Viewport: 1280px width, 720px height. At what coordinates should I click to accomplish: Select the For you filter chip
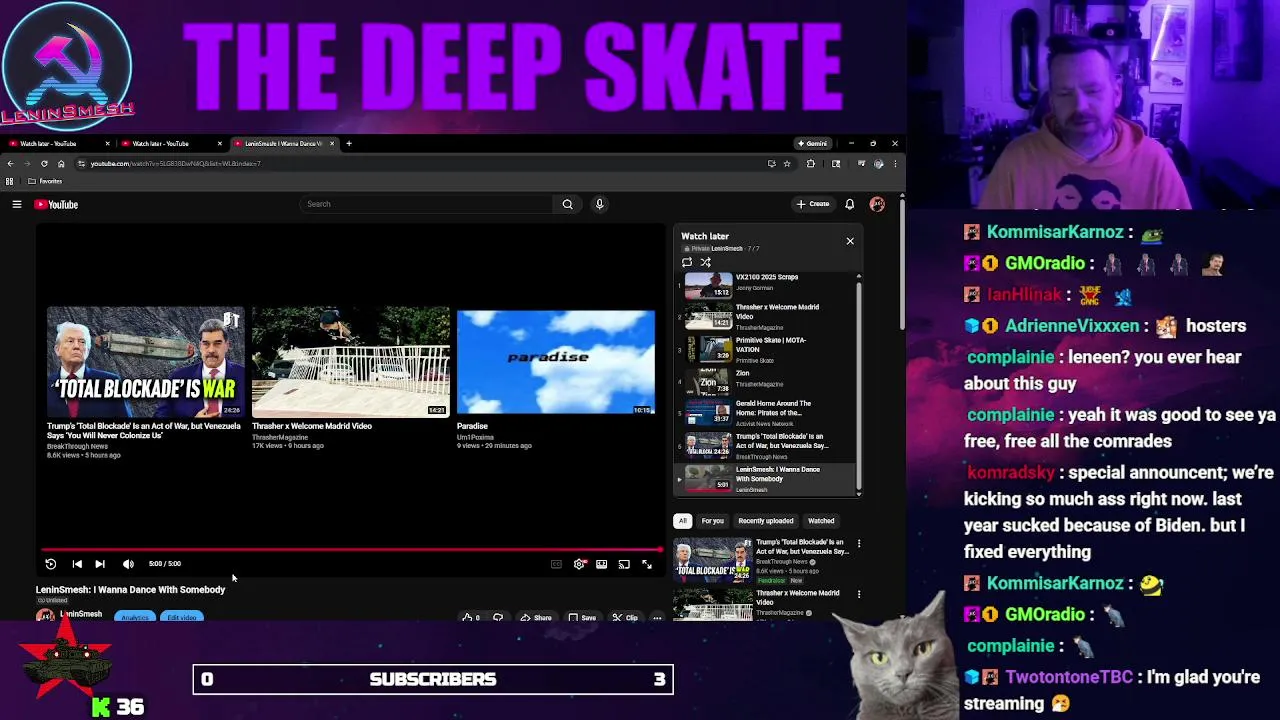pos(712,521)
